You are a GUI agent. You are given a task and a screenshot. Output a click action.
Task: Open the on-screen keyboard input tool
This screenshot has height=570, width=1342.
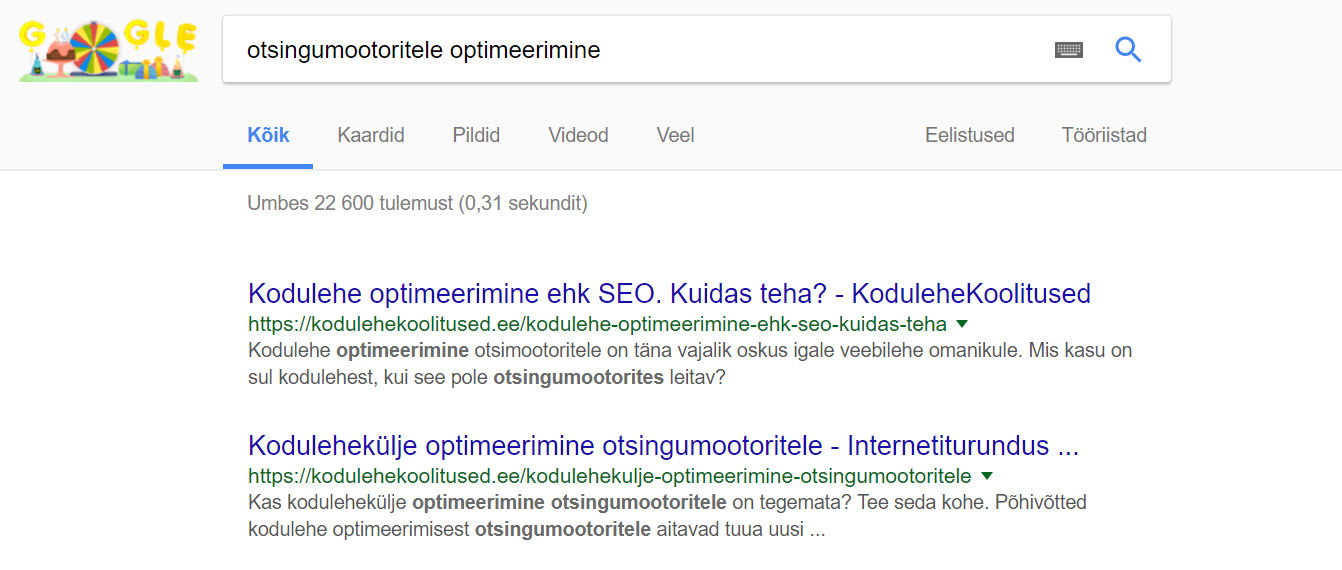(x=1069, y=50)
